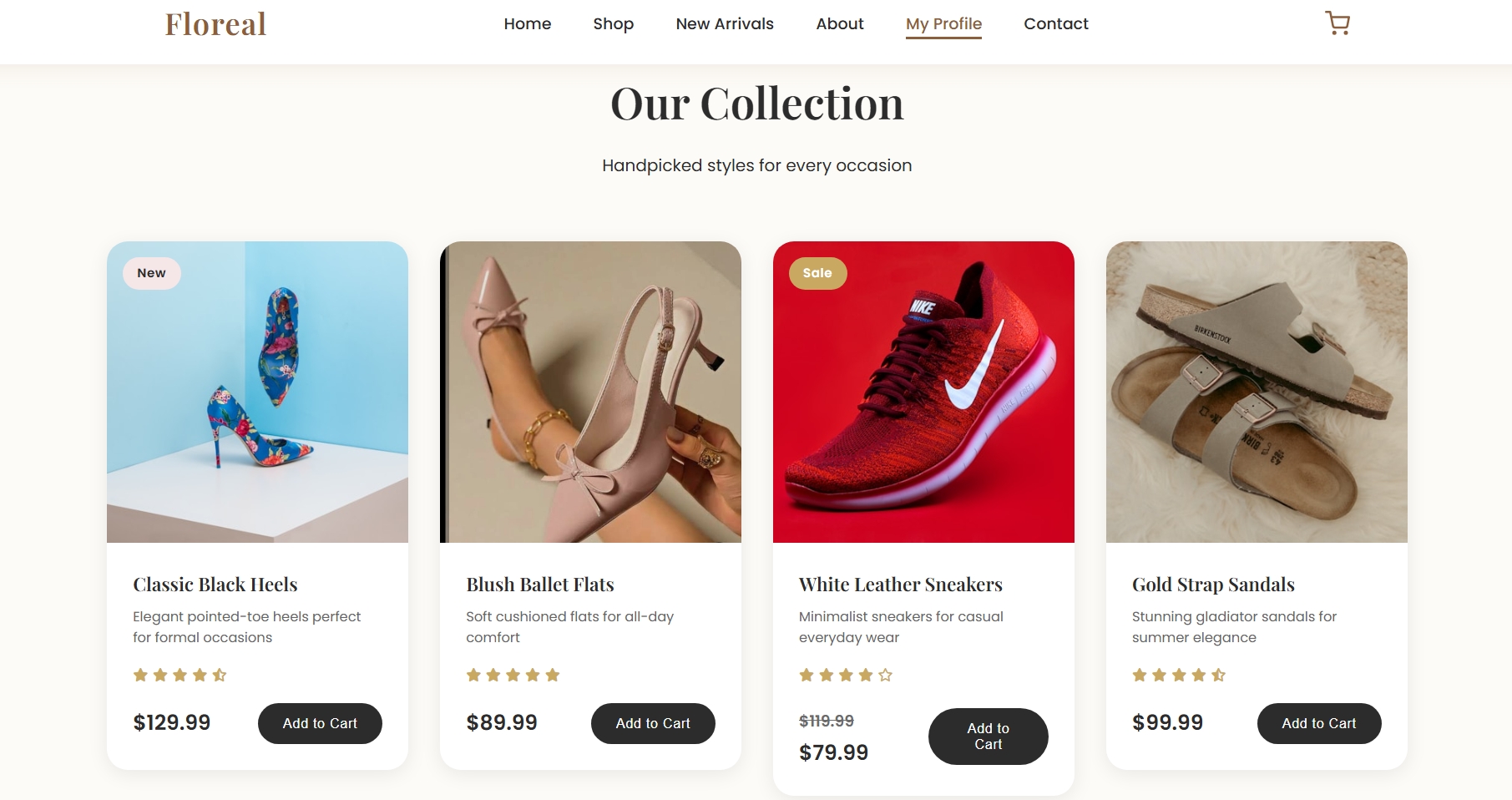The image size is (1512, 800).
Task: Open the shopping cart icon
Action: [1338, 23]
